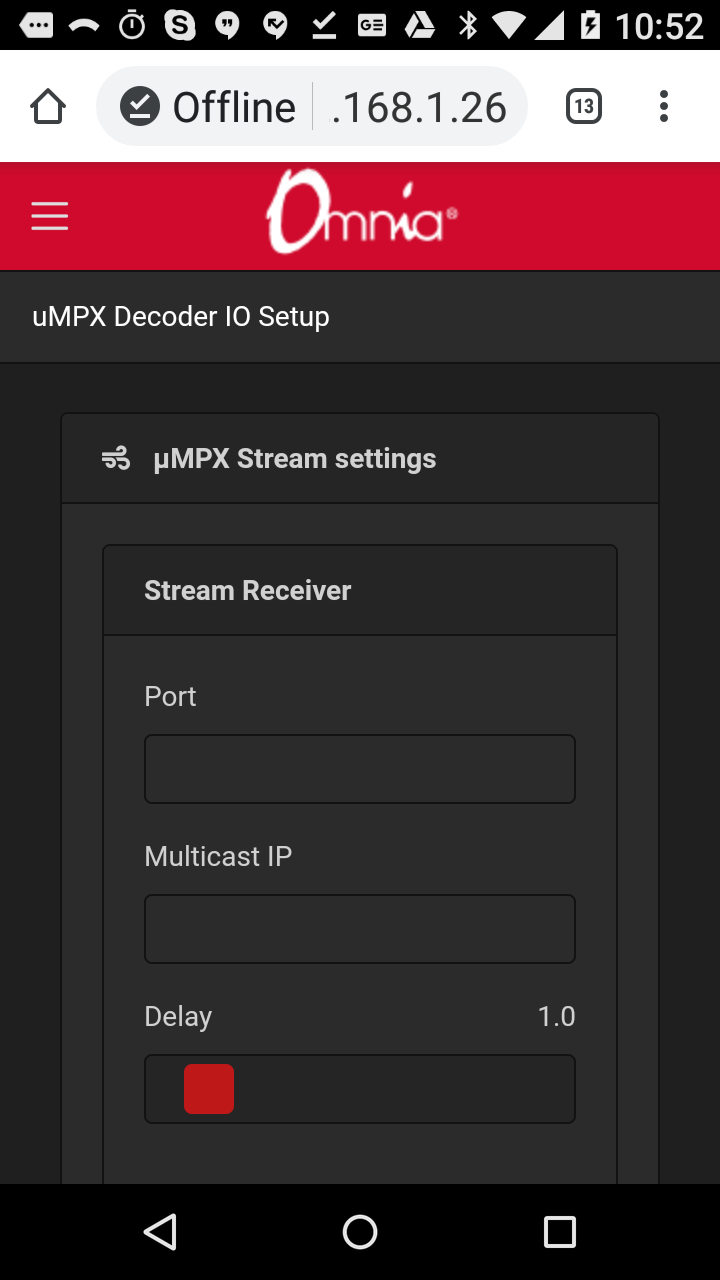Select the Stream Receiver section header
720x1280 pixels.
pyautogui.click(x=247, y=590)
